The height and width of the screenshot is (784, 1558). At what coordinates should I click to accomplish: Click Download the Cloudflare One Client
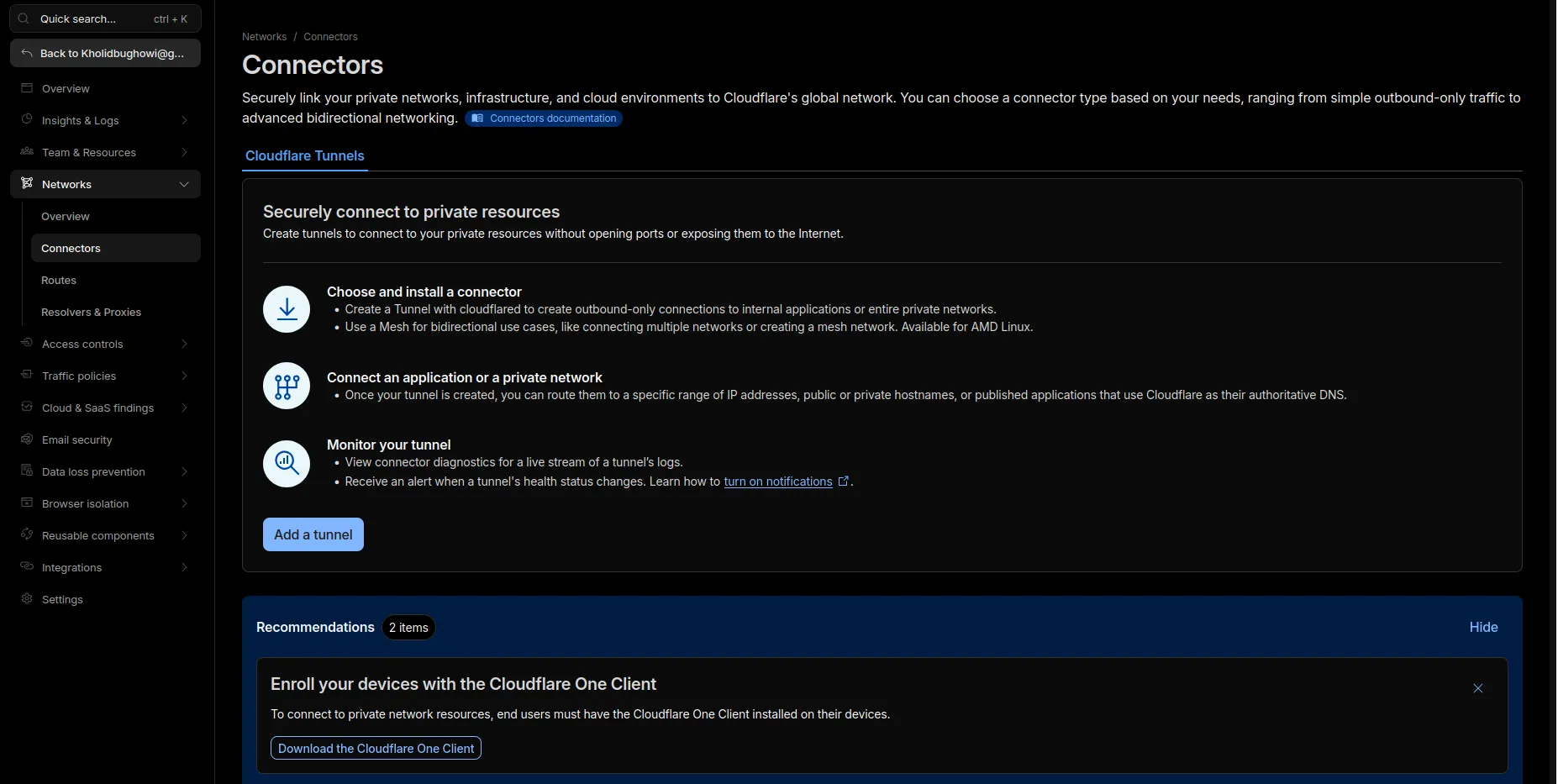coord(376,748)
